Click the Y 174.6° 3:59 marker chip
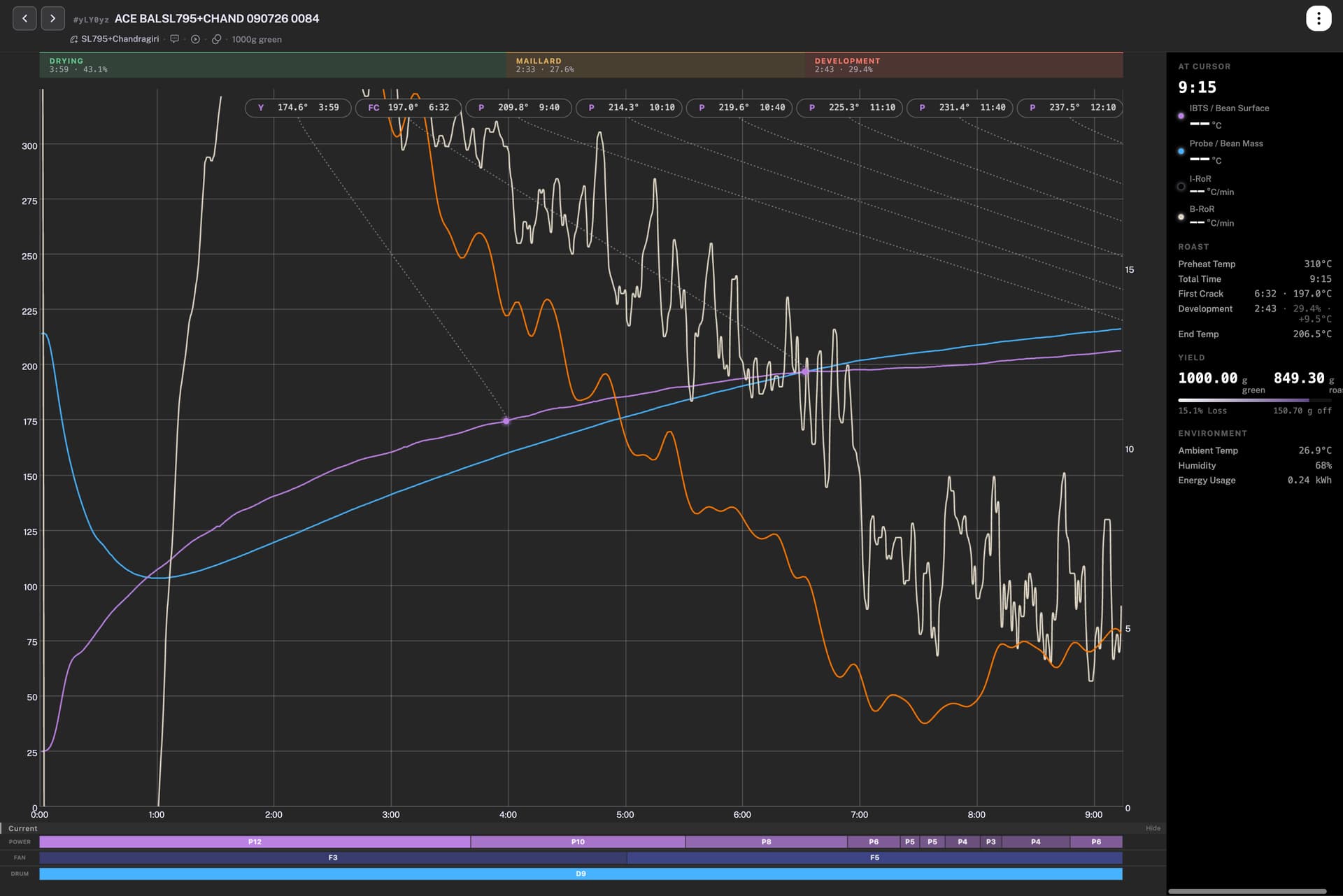 [298, 108]
